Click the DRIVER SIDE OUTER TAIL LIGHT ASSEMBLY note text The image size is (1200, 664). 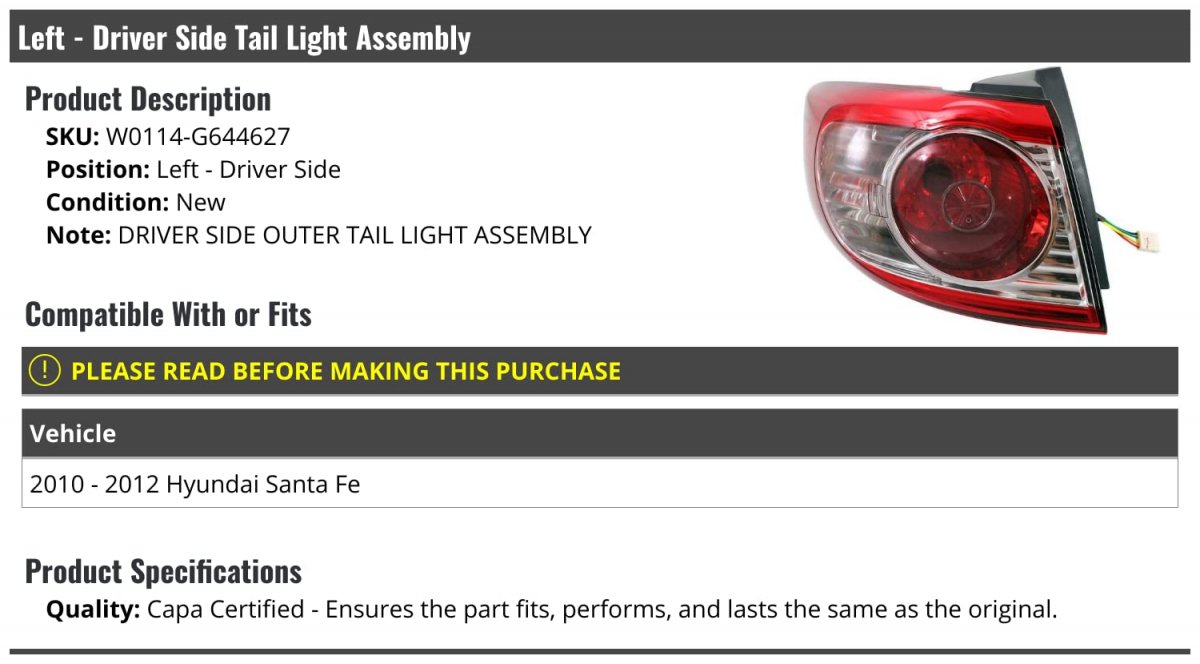click(354, 236)
